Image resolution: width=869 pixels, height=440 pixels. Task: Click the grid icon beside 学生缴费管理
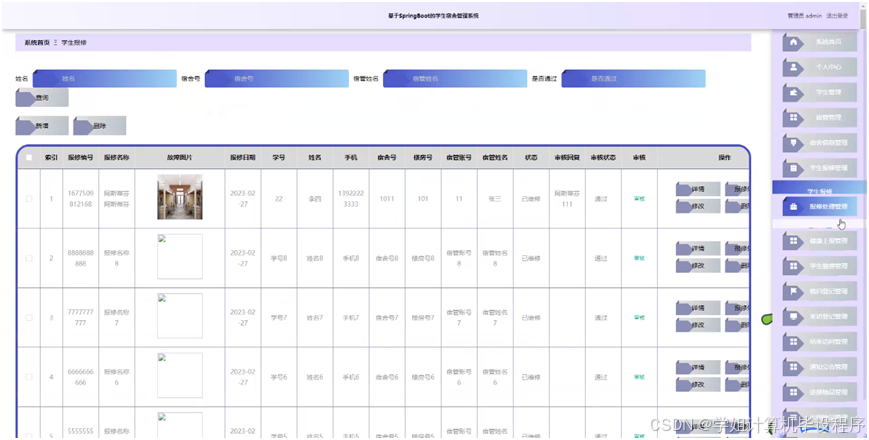tap(794, 266)
